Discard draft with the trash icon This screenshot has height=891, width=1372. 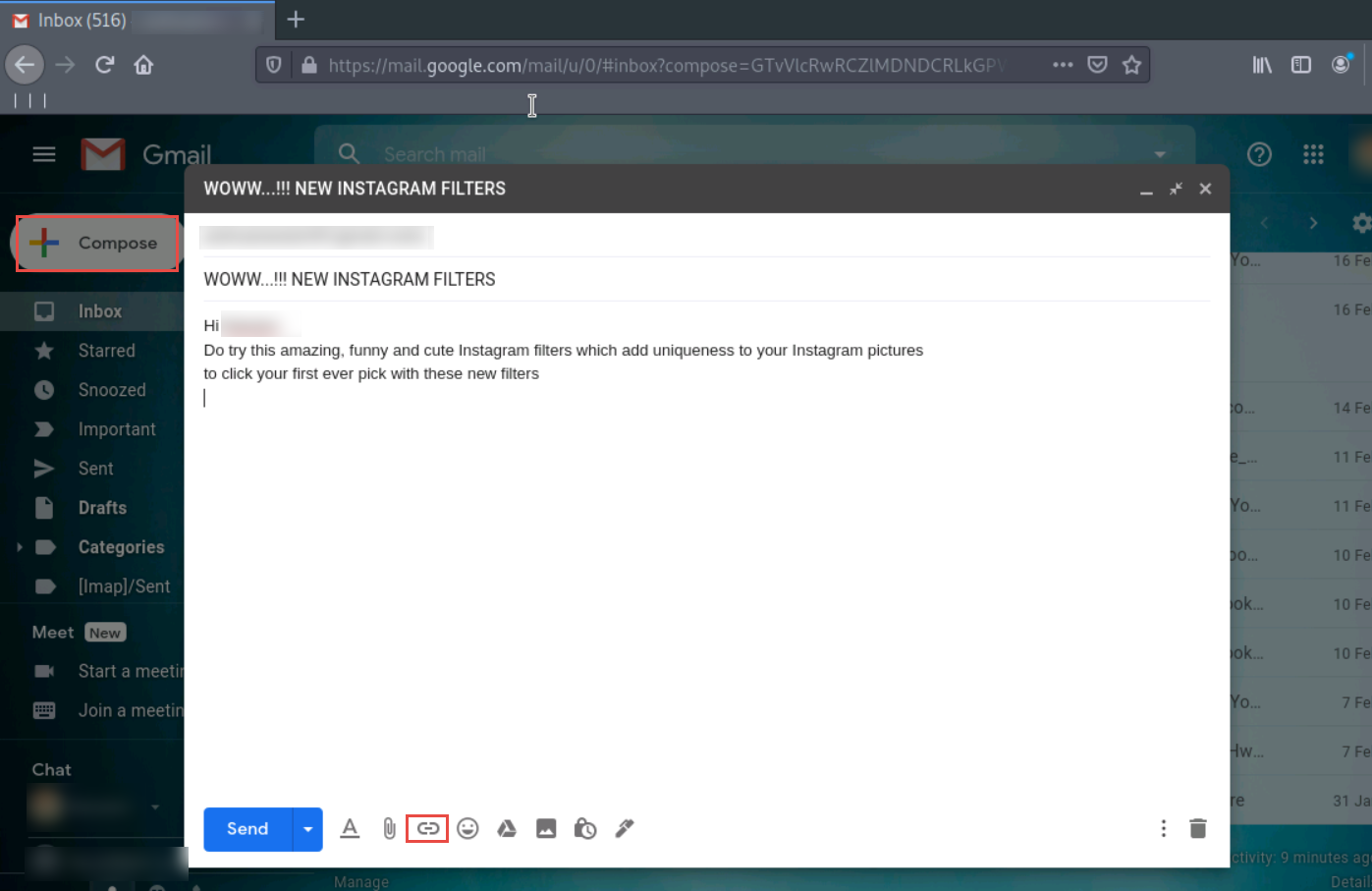tap(1198, 829)
